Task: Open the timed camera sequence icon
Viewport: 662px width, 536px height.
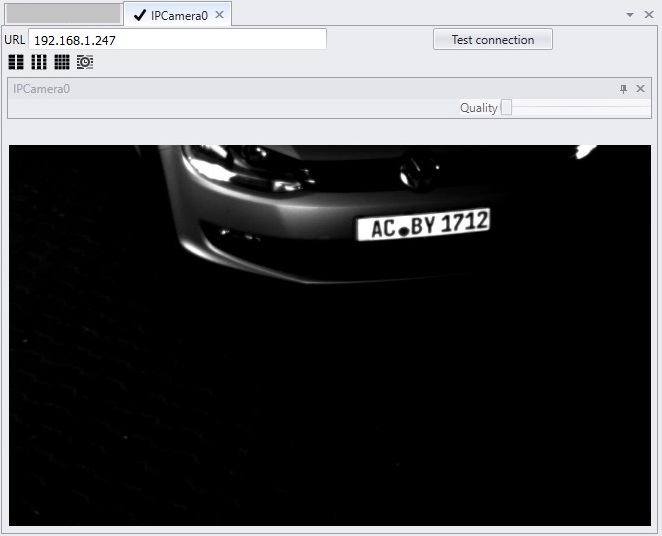Action: click(85, 62)
